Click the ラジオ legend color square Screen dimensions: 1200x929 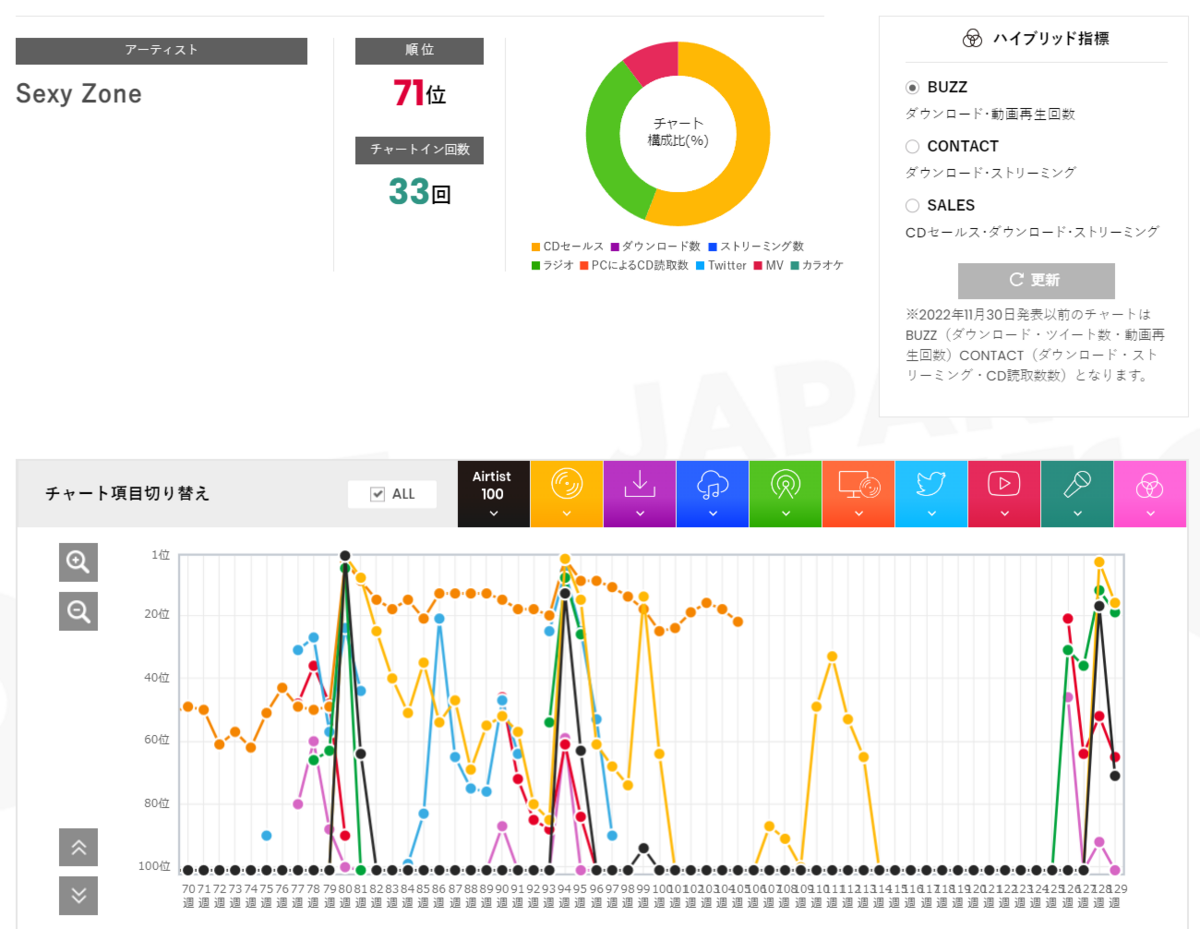click(536, 265)
